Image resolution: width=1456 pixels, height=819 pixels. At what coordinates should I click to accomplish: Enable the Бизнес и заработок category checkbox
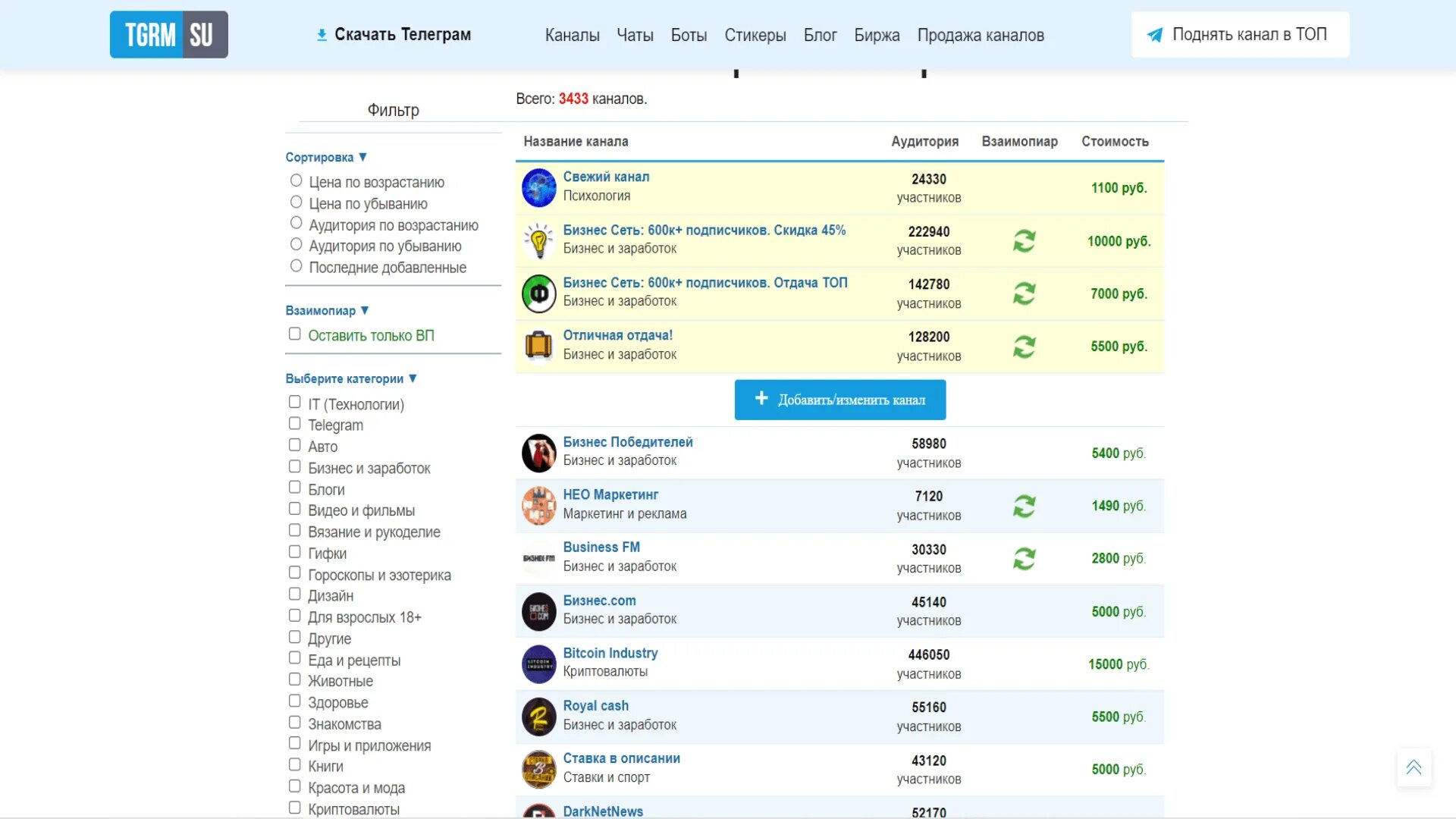[295, 467]
